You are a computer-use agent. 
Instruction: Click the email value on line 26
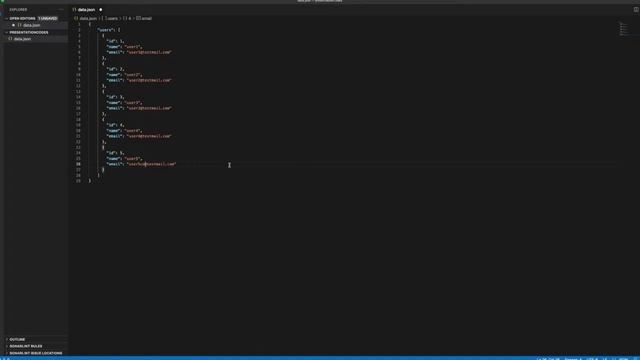coord(151,164)
